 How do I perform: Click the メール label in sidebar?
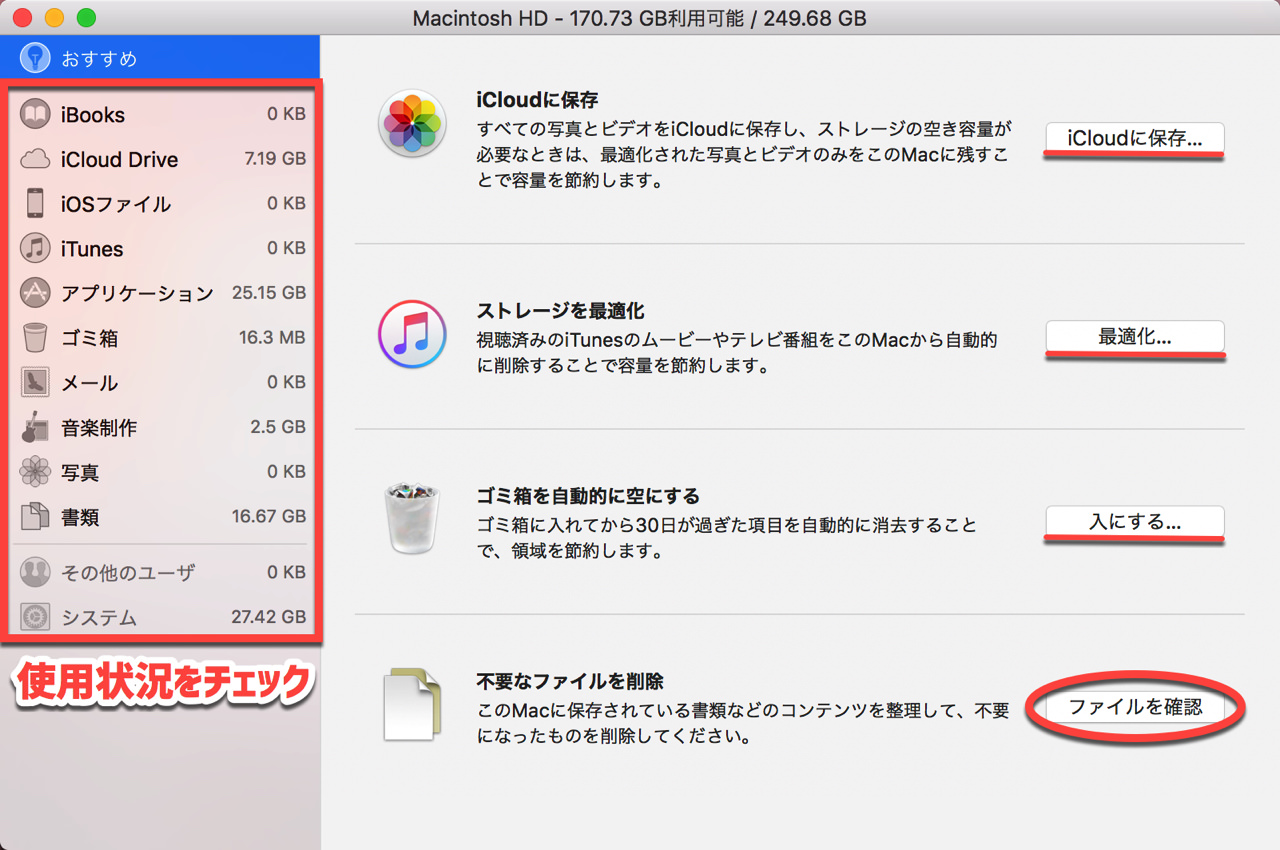point(90,383)
